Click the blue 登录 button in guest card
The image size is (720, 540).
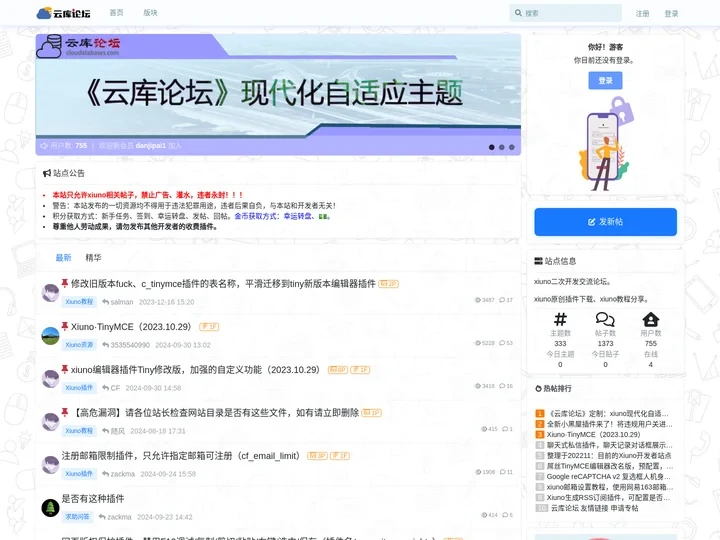[x=605, y=80]
